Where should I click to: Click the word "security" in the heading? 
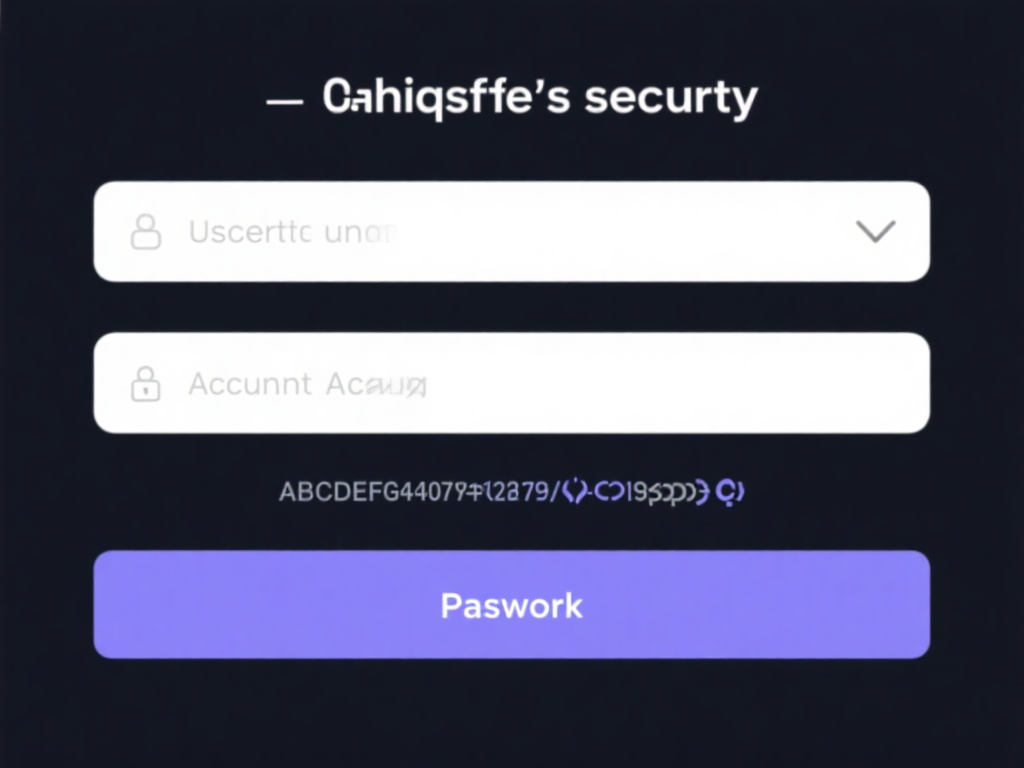point(671,98)
